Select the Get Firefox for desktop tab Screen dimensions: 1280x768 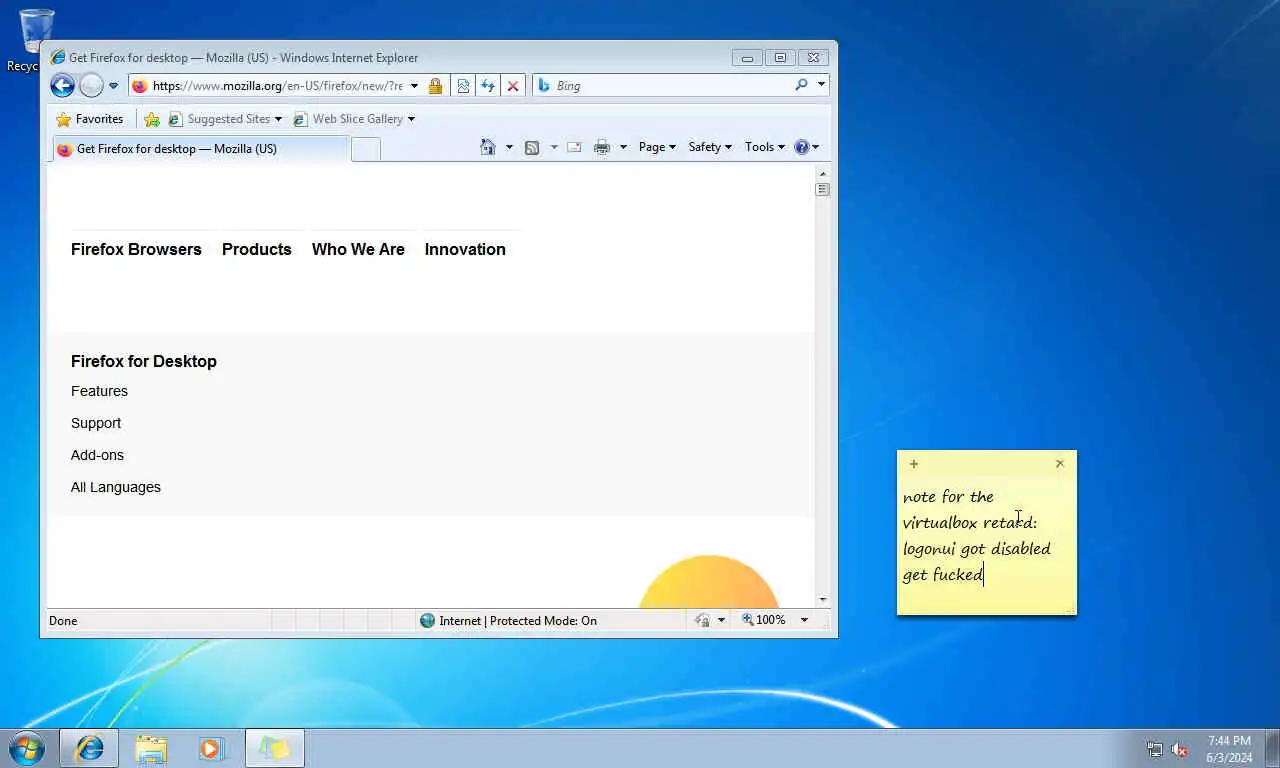click(x=200, y=149)
